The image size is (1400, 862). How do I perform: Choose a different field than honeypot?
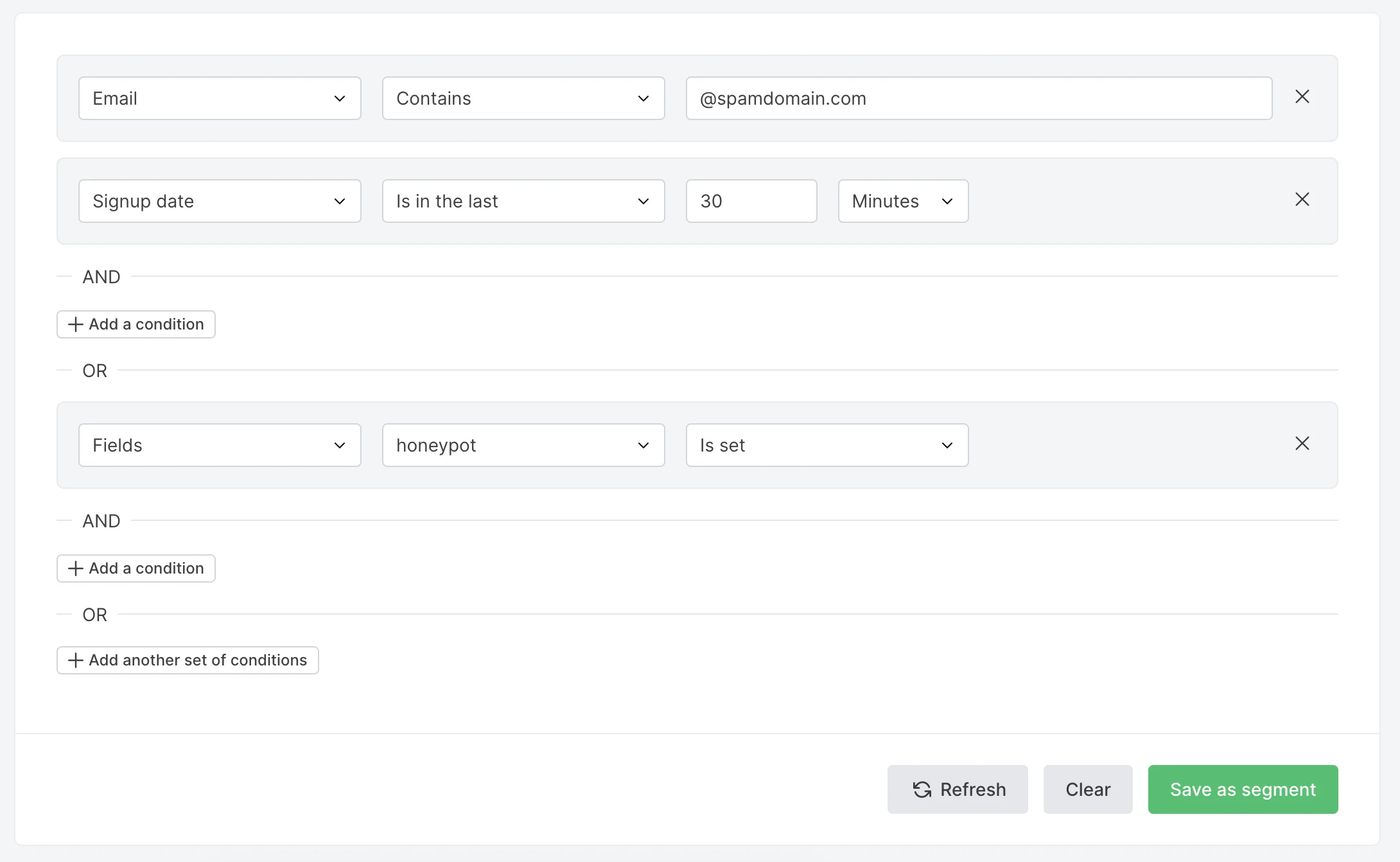(x=523, y=445)
